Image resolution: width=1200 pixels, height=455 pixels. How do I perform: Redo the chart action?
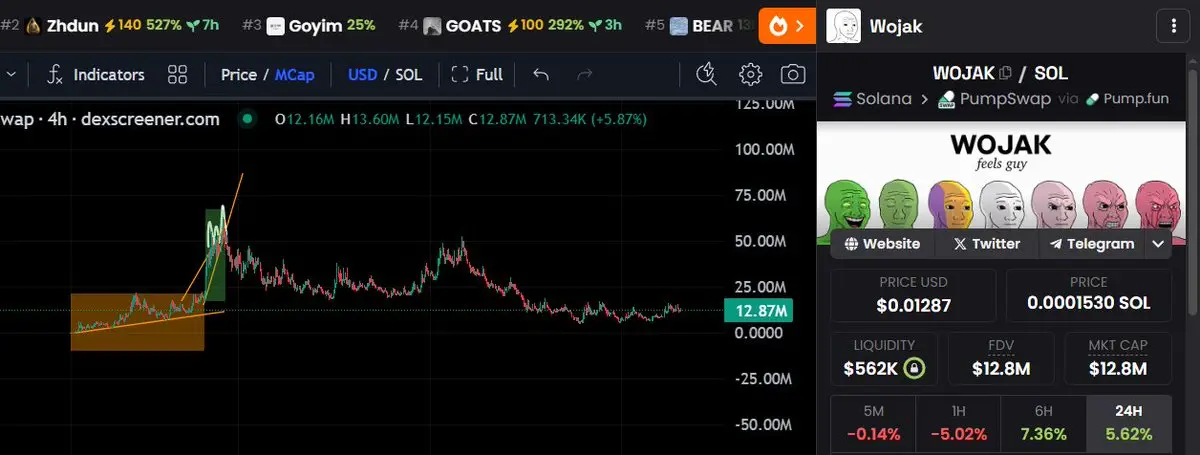click(586, 74)
